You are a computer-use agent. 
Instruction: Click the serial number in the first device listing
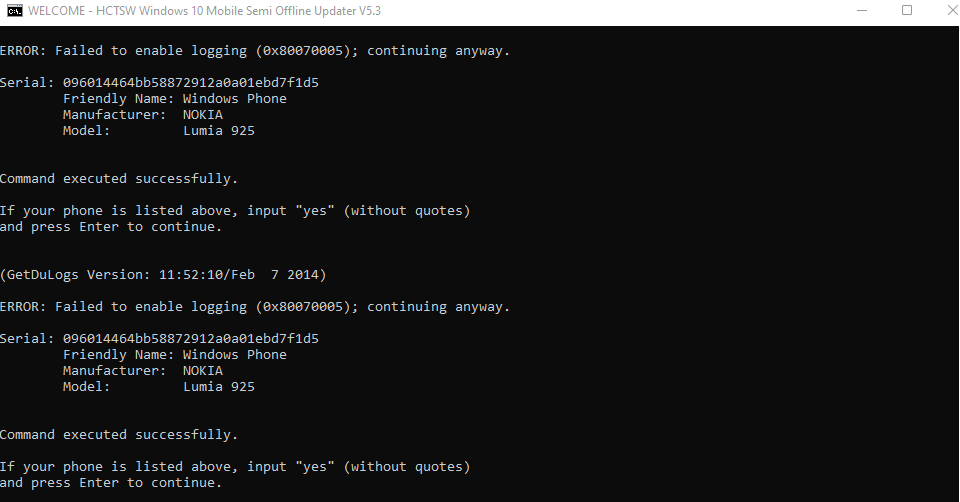(x=197, y=83)
